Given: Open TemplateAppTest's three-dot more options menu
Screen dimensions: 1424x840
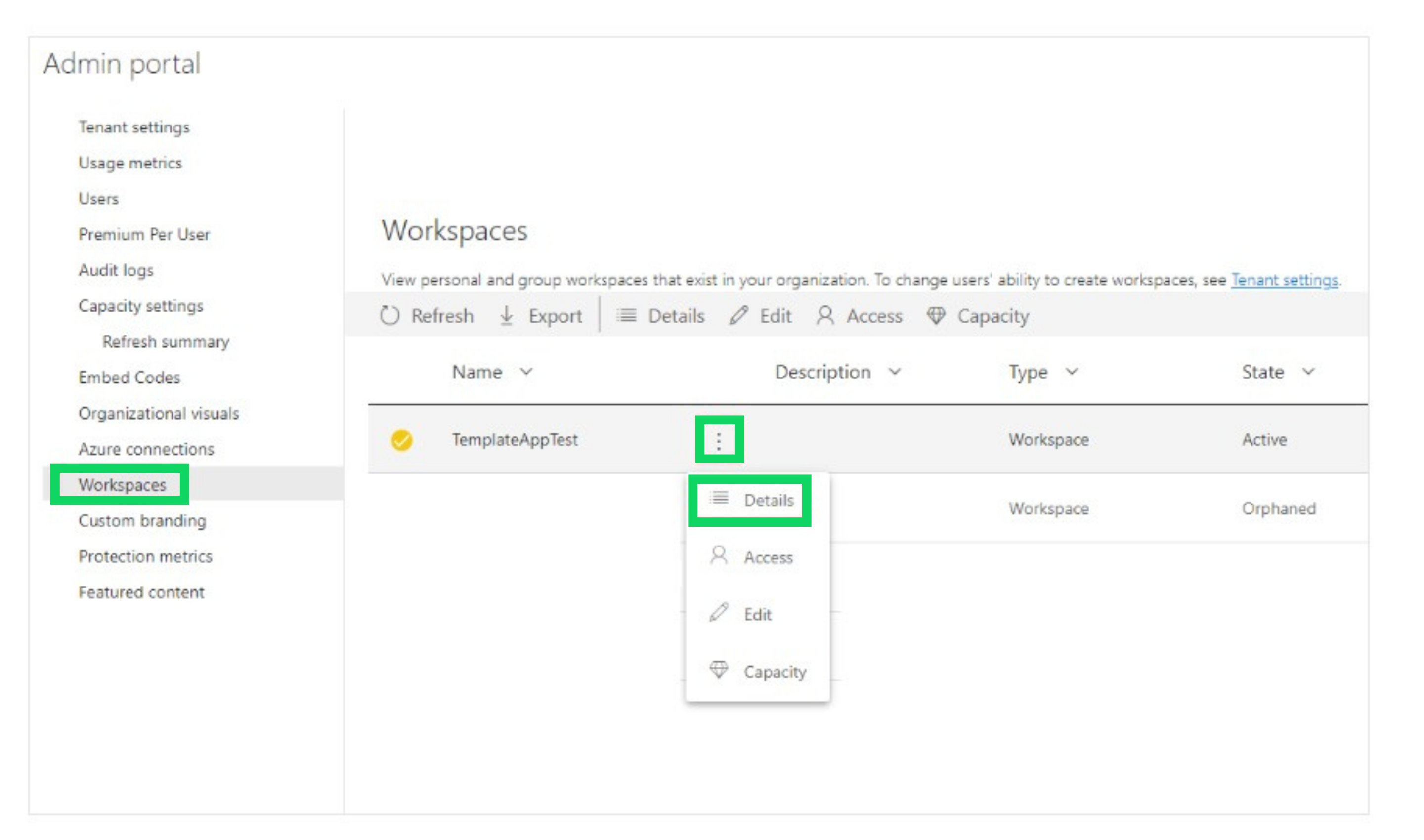Looking at the screenshot, I should 719,440.
